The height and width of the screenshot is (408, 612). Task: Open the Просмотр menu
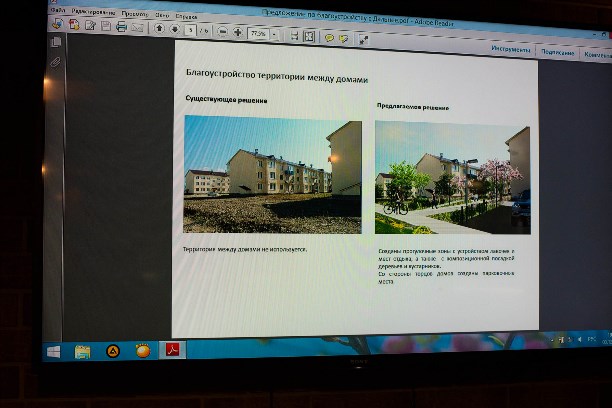pos(135,14)
